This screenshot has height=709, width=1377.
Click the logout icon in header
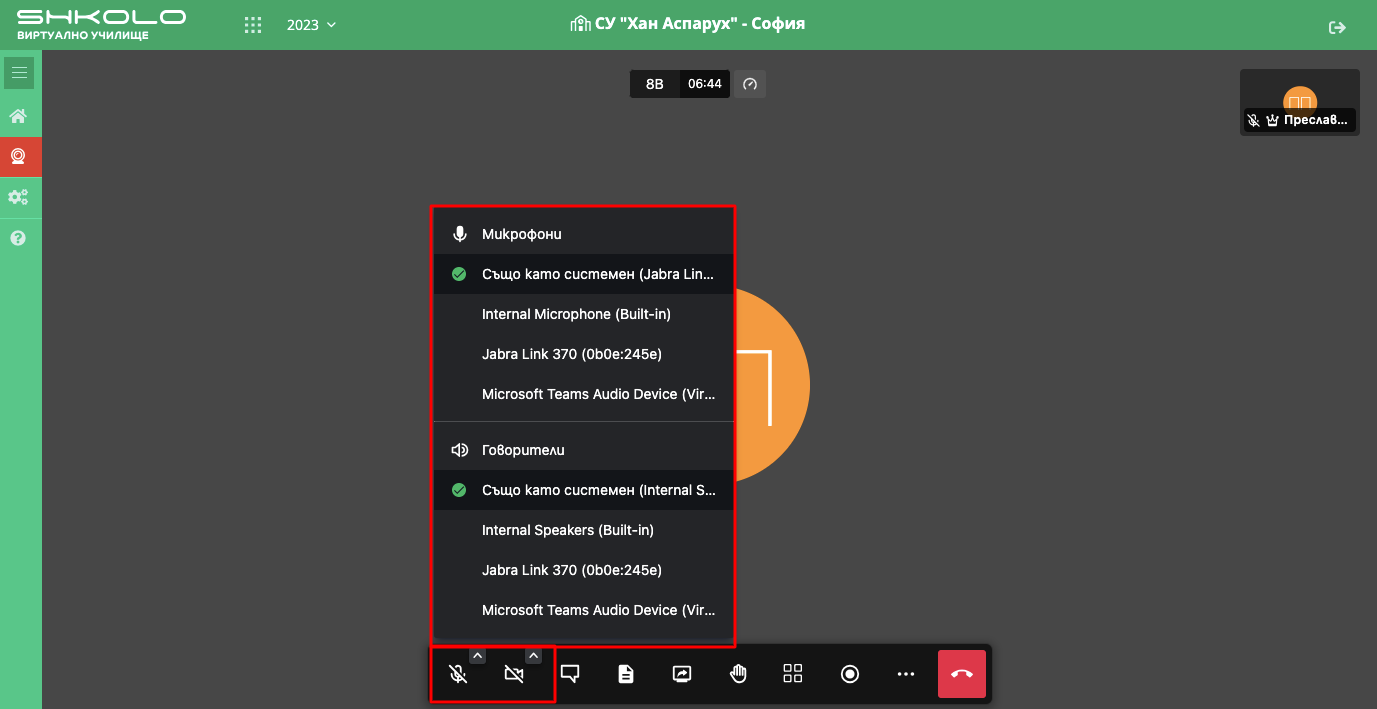1337,27
